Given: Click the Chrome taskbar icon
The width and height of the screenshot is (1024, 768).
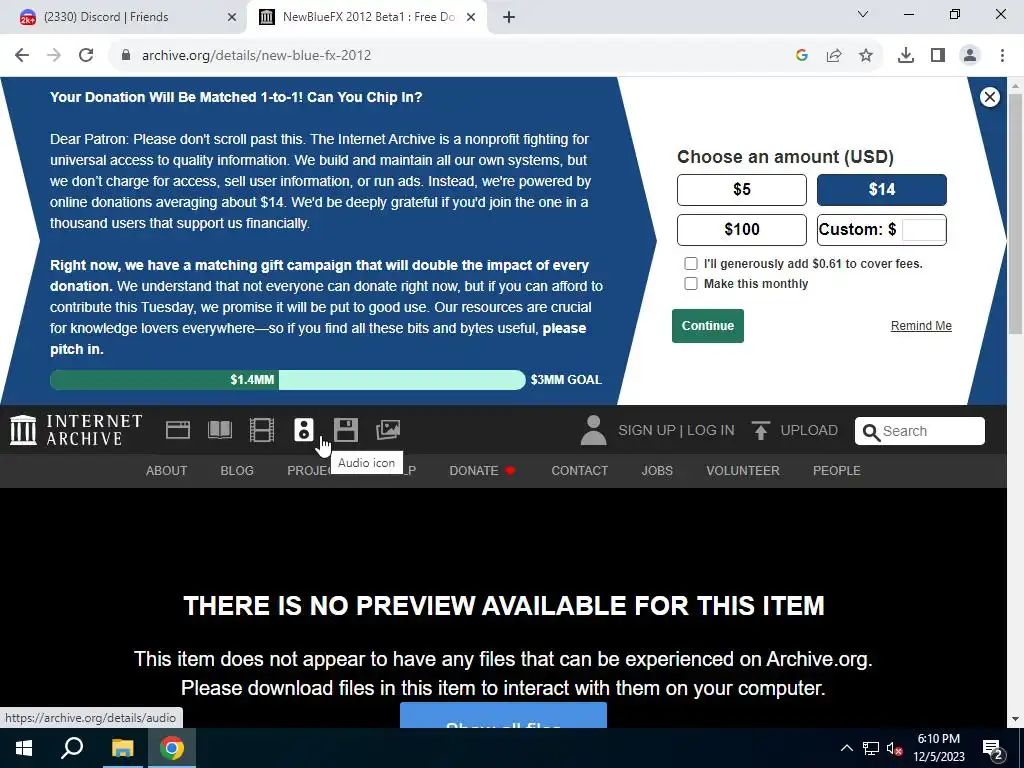Looking at the screenshot, I should point(172,748).
